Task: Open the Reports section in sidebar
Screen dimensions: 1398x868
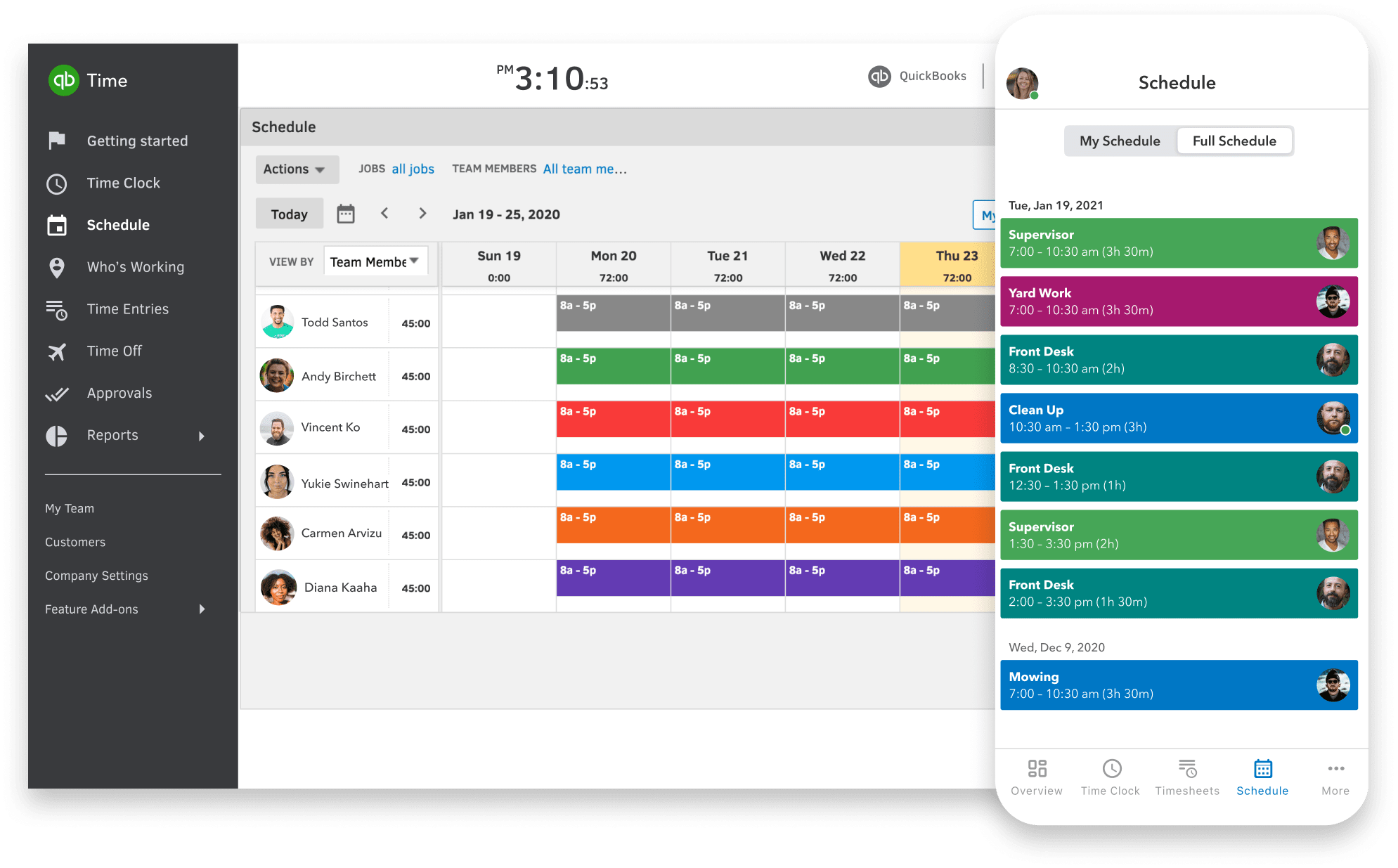Action: coord(113,435)
